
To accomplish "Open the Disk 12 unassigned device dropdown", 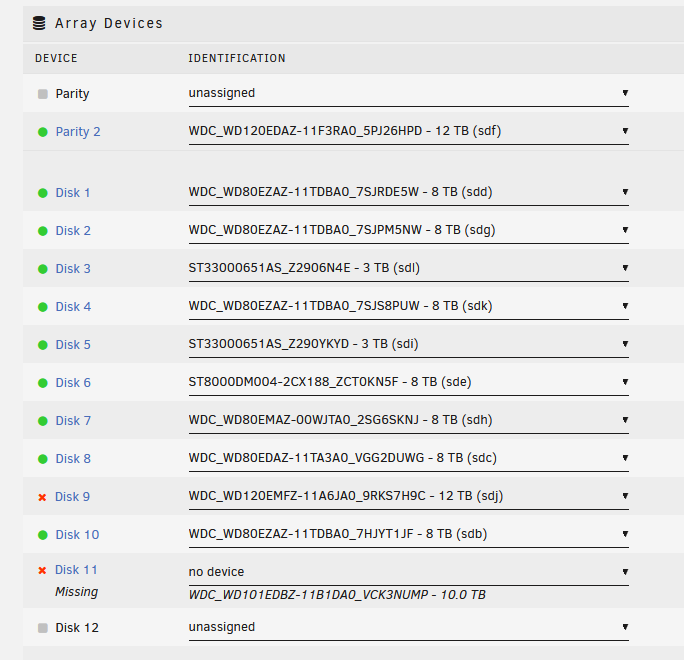I will [408, 627].
